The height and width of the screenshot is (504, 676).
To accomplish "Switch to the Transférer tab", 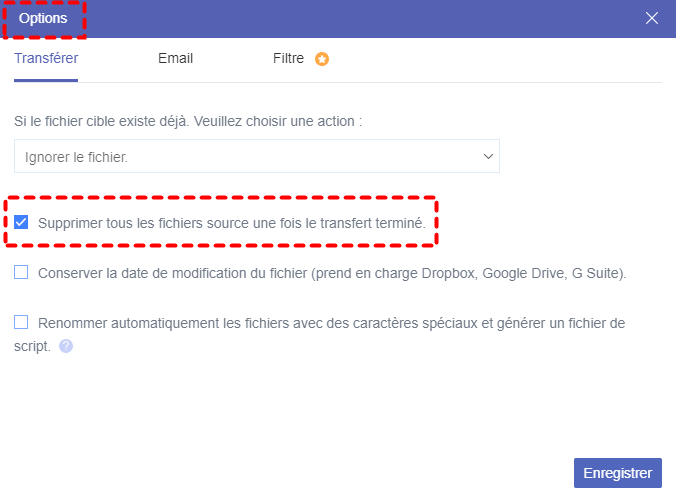I will coord(46,58).
